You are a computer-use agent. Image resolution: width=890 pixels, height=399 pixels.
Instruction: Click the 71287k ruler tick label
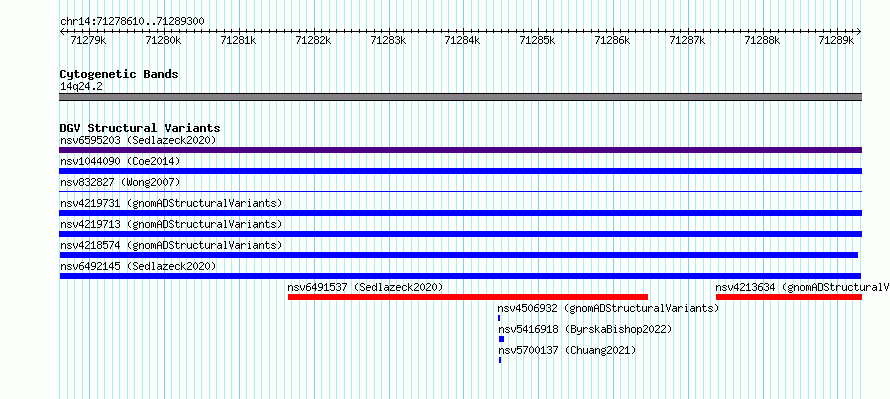point(687,40)
